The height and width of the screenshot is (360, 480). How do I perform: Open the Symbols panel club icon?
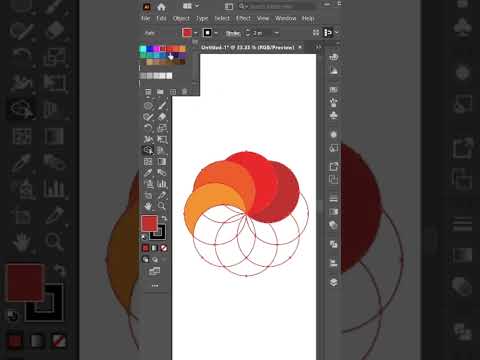click(x=333, y=115)
